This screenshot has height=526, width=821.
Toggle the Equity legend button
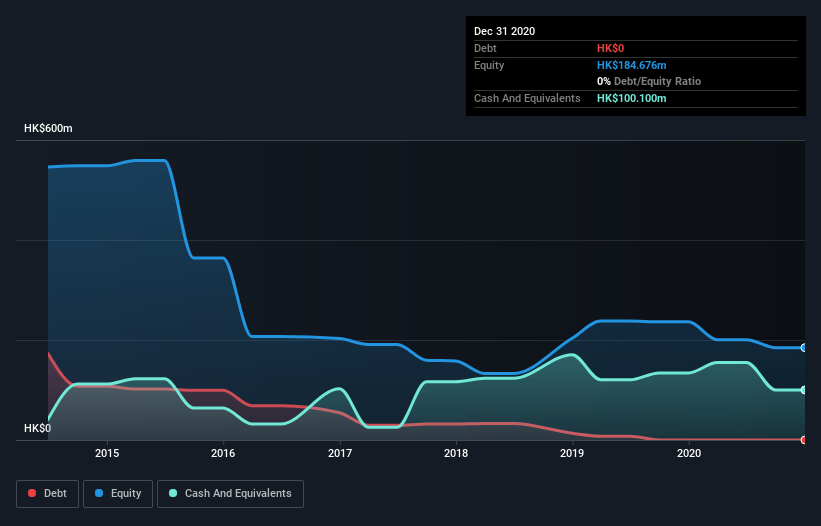[118, 494]
